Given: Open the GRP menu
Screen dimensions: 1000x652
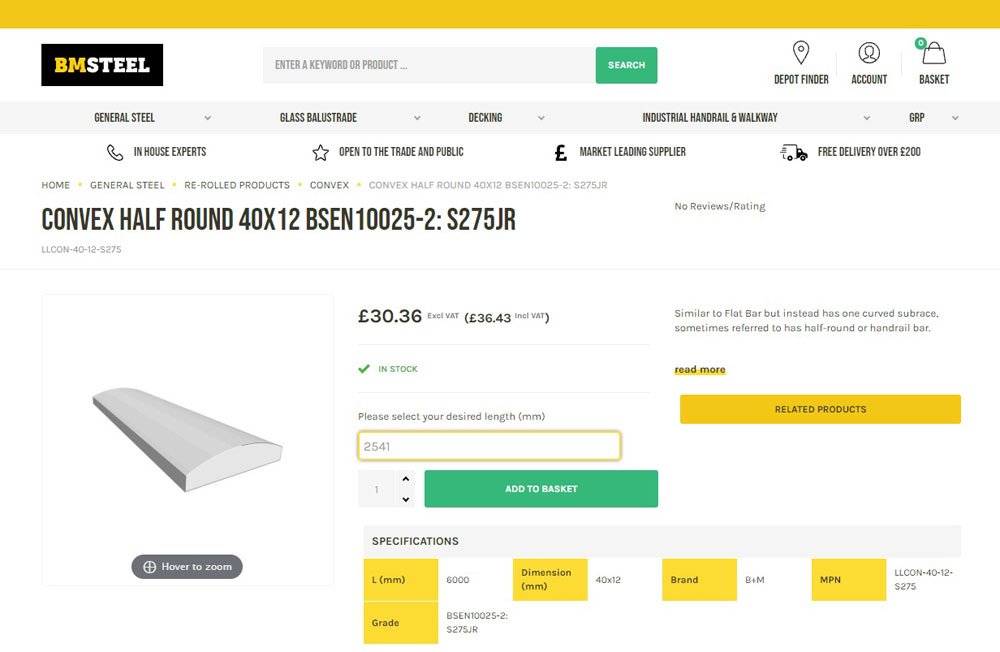Looking at the screenshot, I should coord(917,118).
